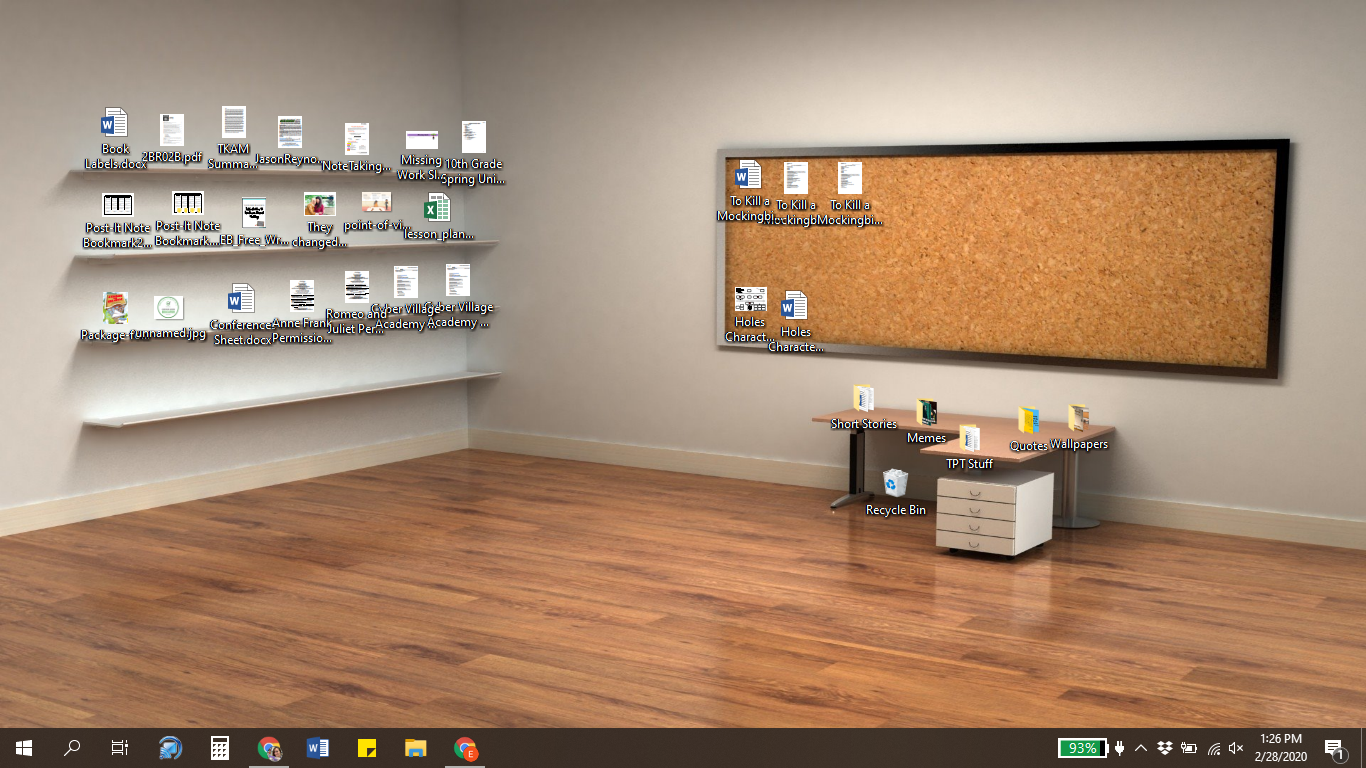Launch Microsoft Word from the taskbar

(x=318, y=747)
